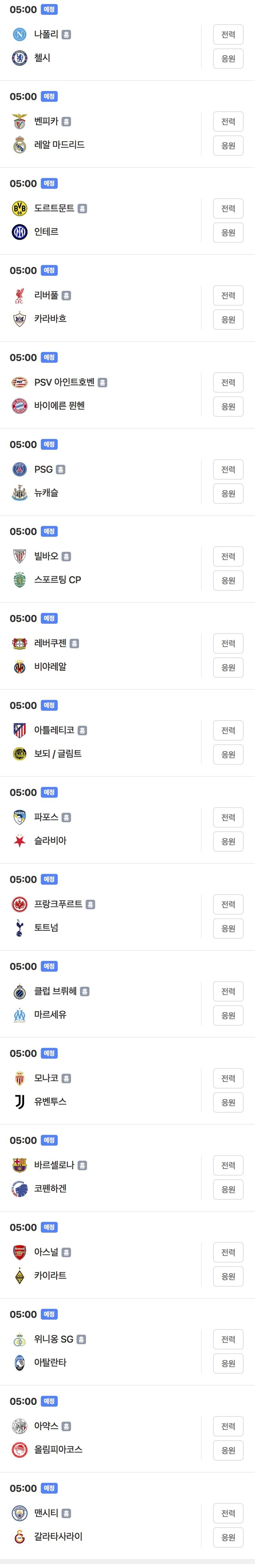255x1568 pixels.
Task: Open 전력 for Napoli vs Chelsea
Action: pyautogui.click(x=228, y=35)
